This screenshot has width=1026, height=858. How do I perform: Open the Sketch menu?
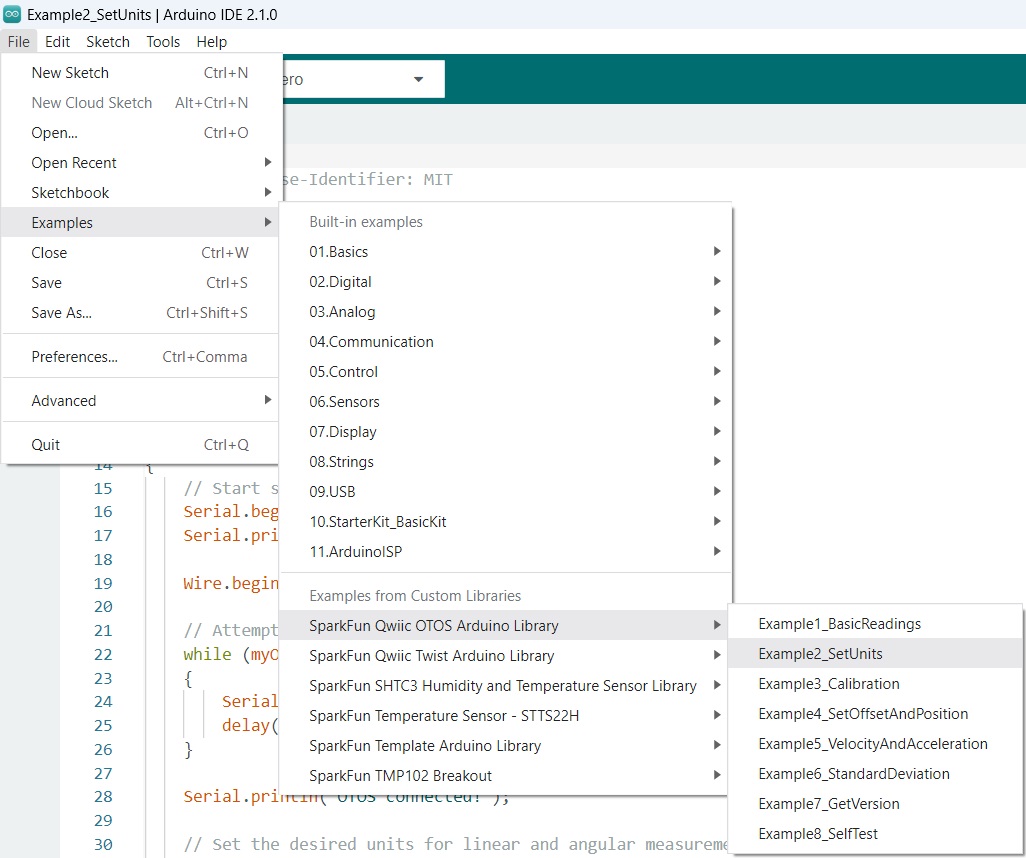[108, 42]
